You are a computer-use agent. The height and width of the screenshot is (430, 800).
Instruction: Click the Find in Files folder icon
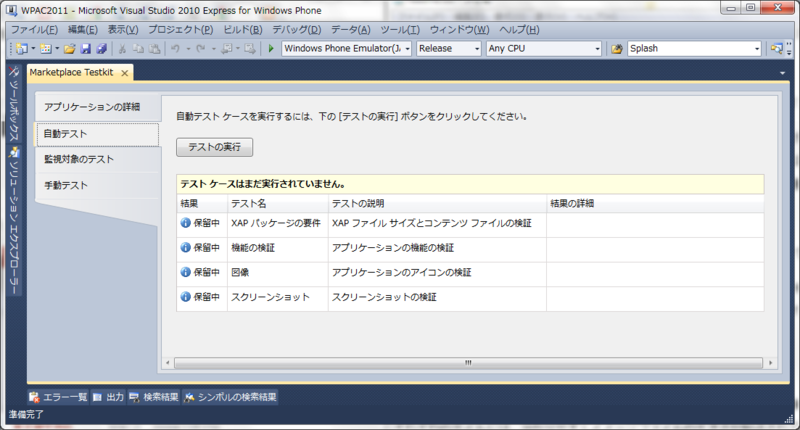(x=617, y=48)
